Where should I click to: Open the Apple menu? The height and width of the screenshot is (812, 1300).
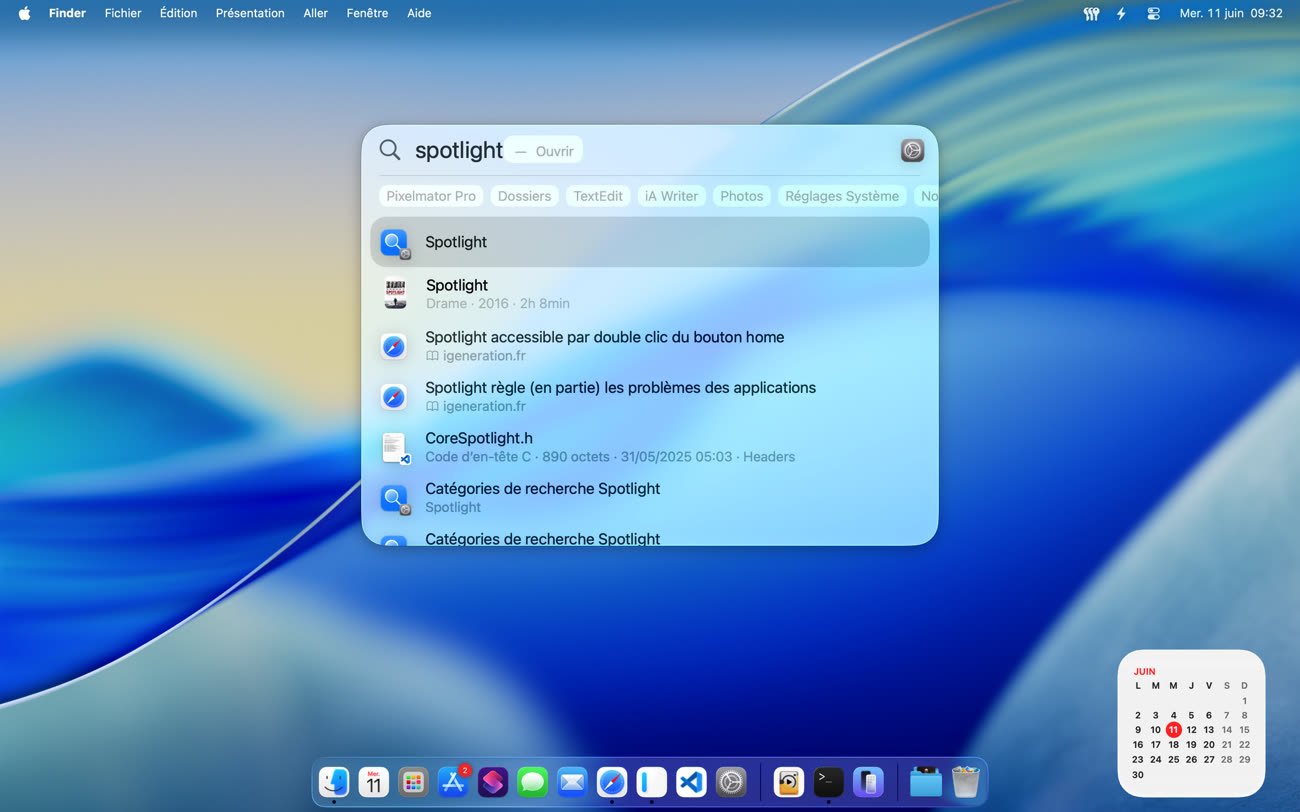24,13
